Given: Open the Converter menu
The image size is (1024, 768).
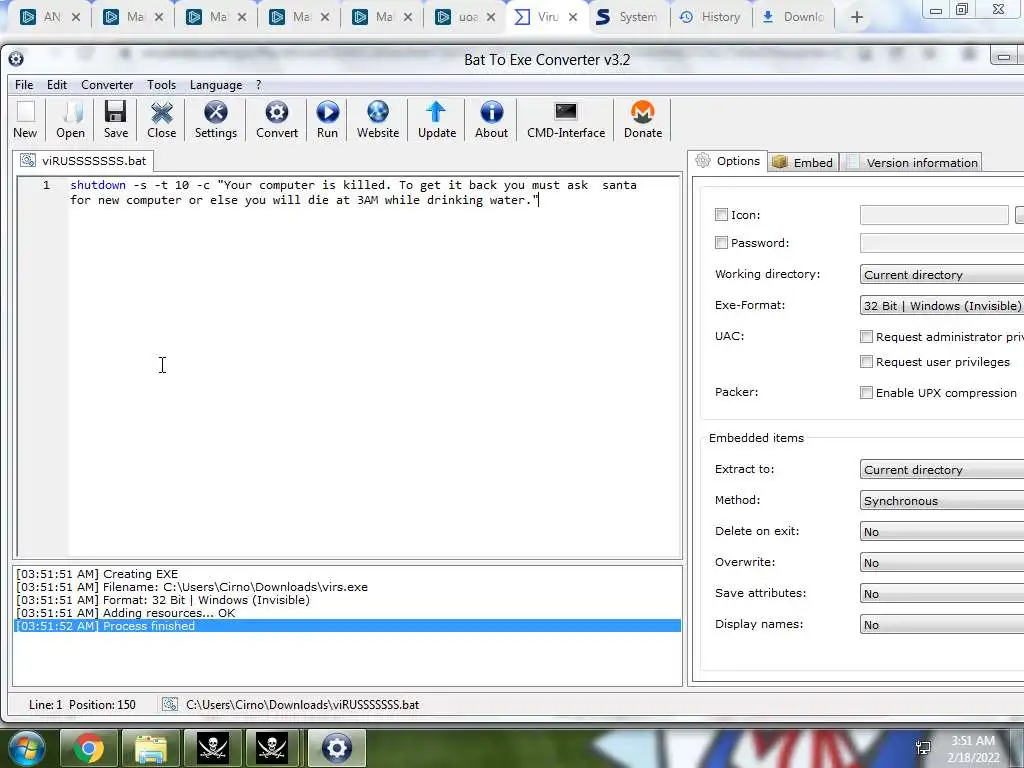Looking at the screenshot, I should coord(107,85).
